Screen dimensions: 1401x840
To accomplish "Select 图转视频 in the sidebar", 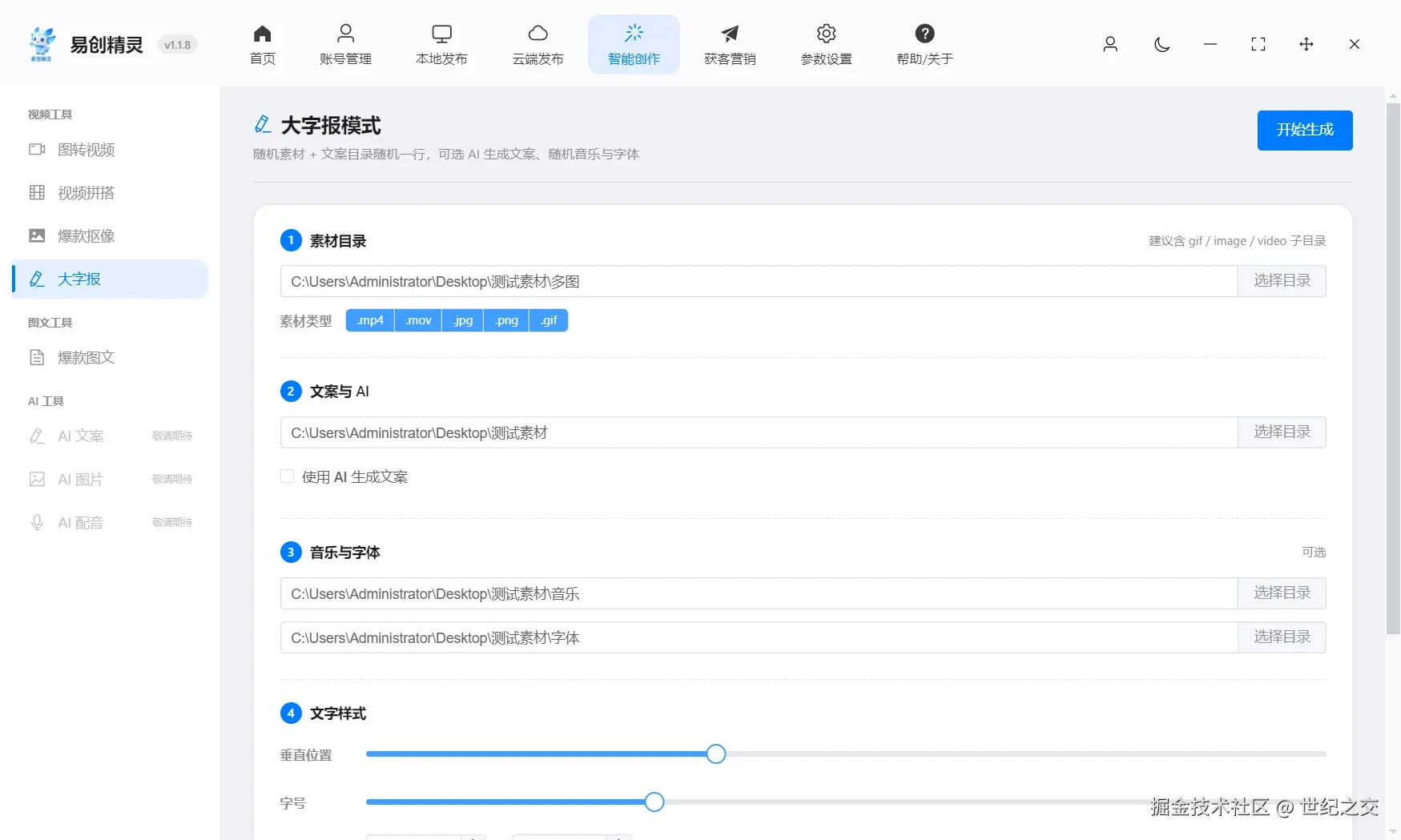I will (x=86, y=150).
